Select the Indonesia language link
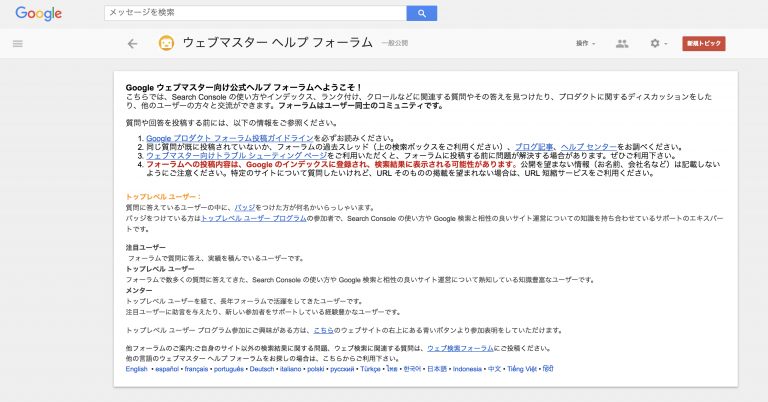The width and height of the screenshot is (768, 402). (467, 369)
